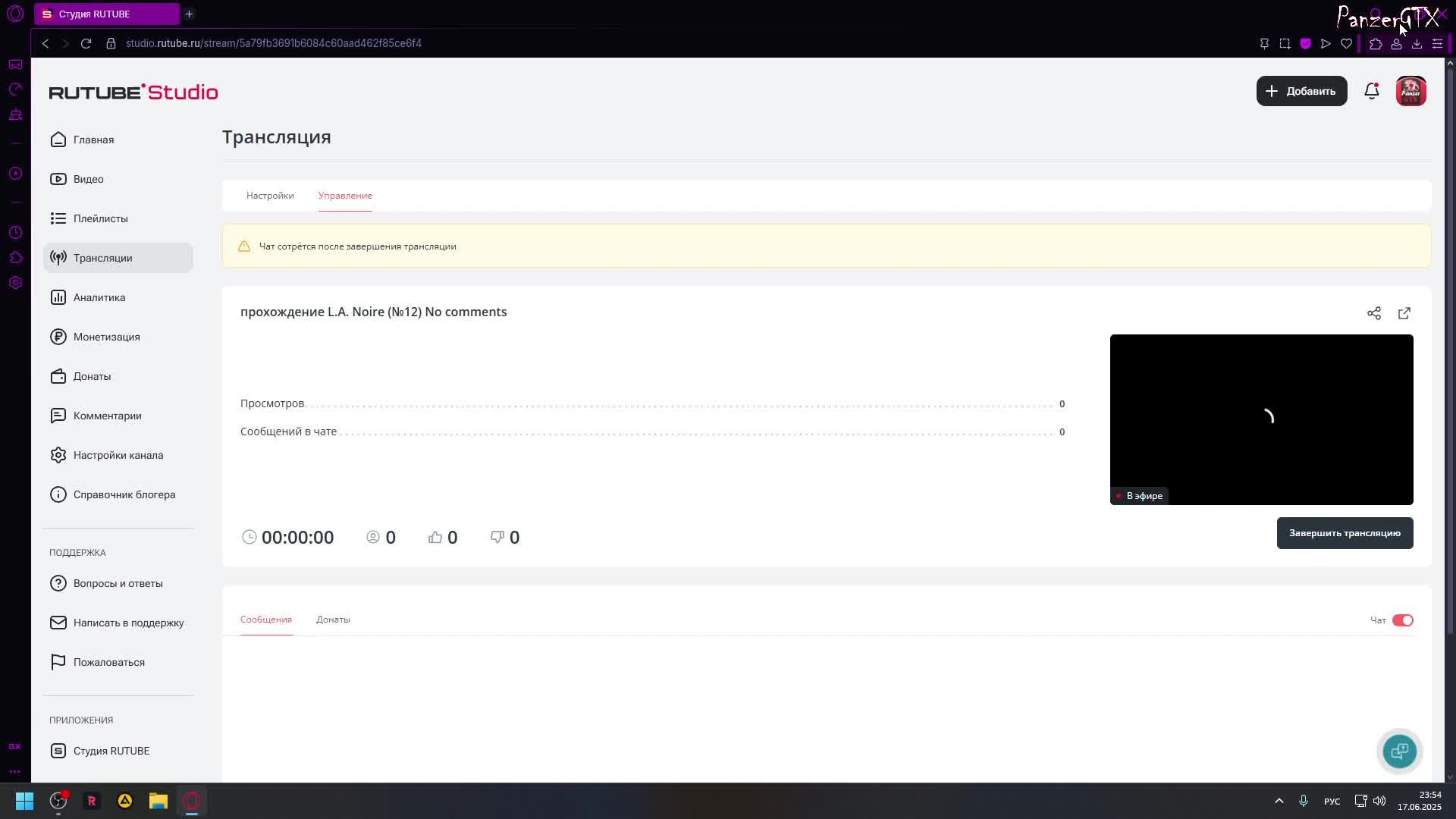Show hidden system tray icons
Image resolution: width=1456 pixels, height=819 pixels.
click(1279, 801)
